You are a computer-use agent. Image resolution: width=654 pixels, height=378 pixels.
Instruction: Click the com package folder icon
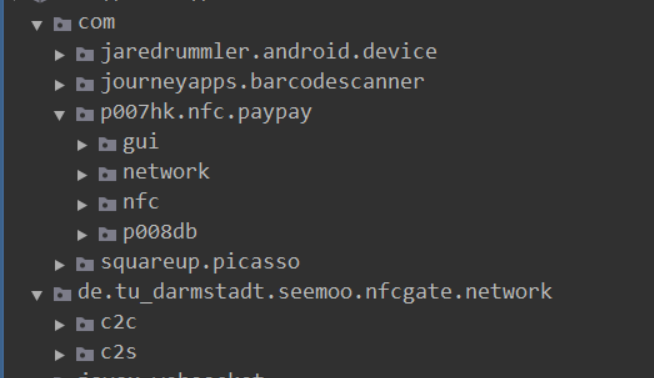63,24
